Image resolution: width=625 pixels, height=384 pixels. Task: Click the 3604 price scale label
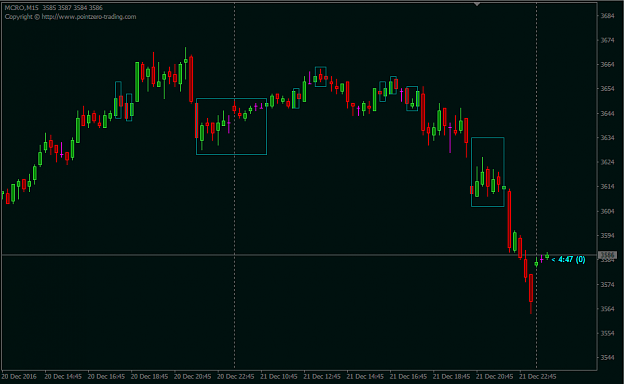607,211
